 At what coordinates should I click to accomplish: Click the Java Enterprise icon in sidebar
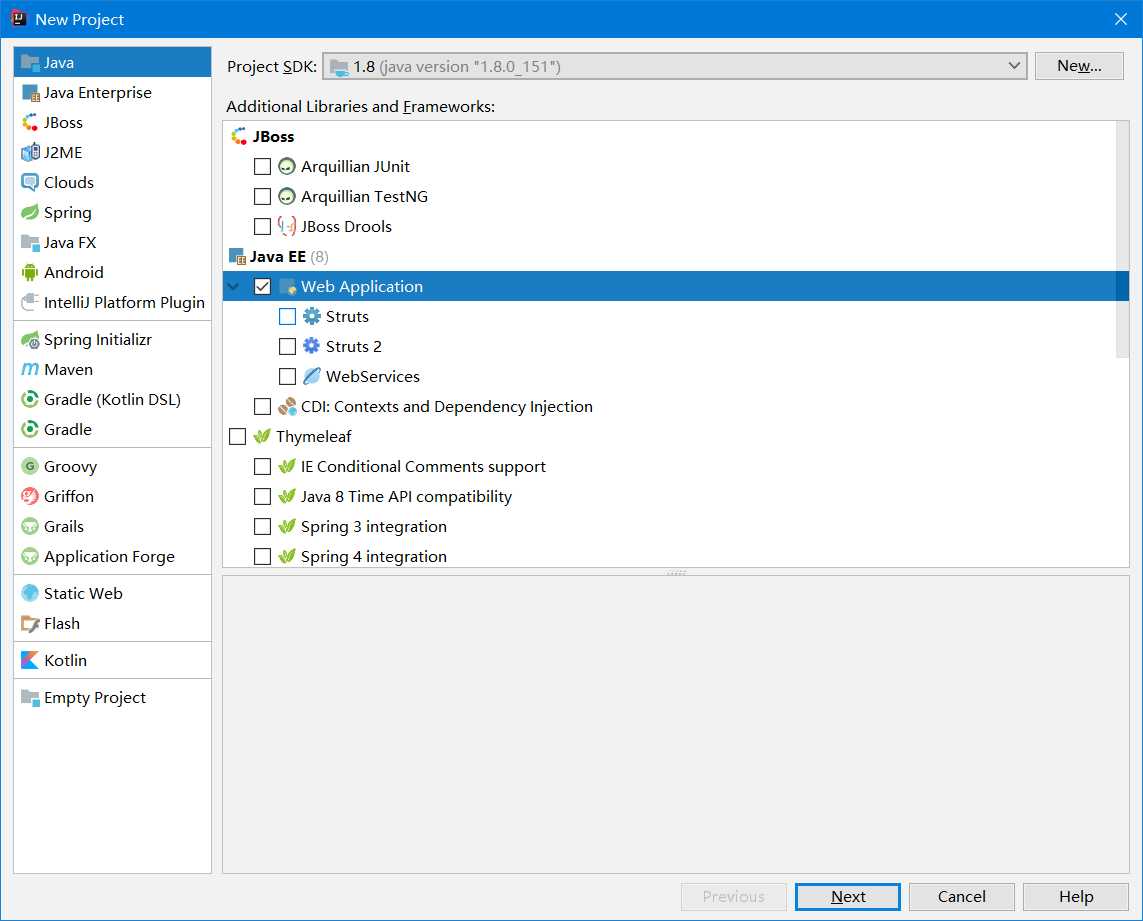coord(30,93)
